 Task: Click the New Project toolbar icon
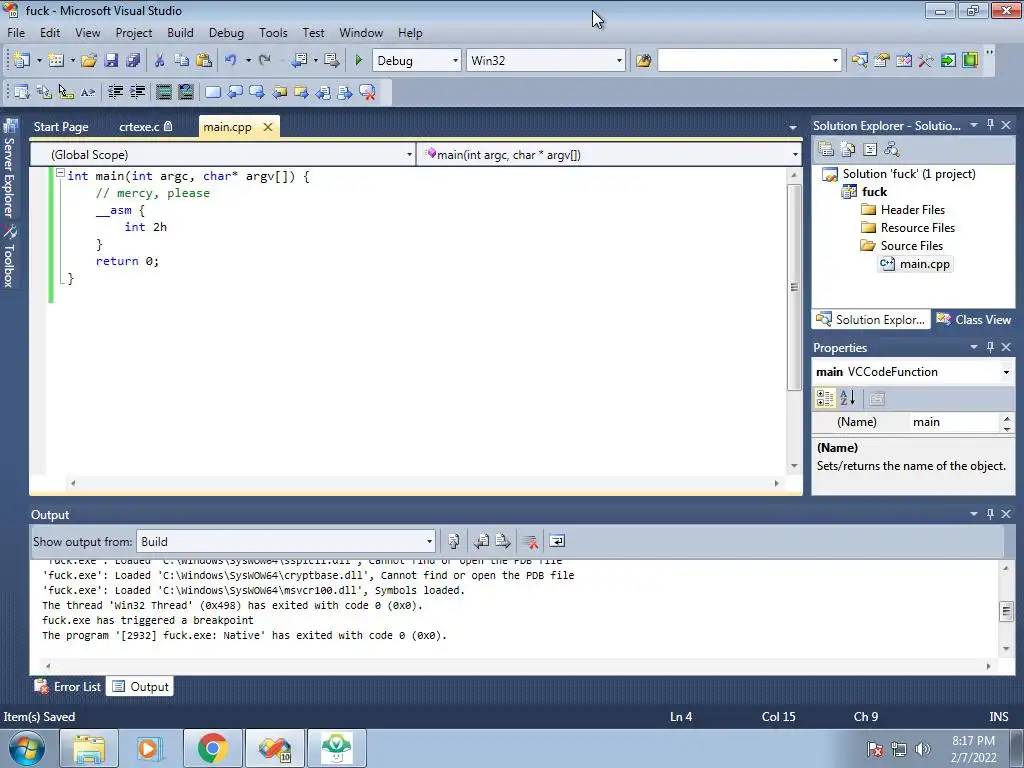[22, 61]
